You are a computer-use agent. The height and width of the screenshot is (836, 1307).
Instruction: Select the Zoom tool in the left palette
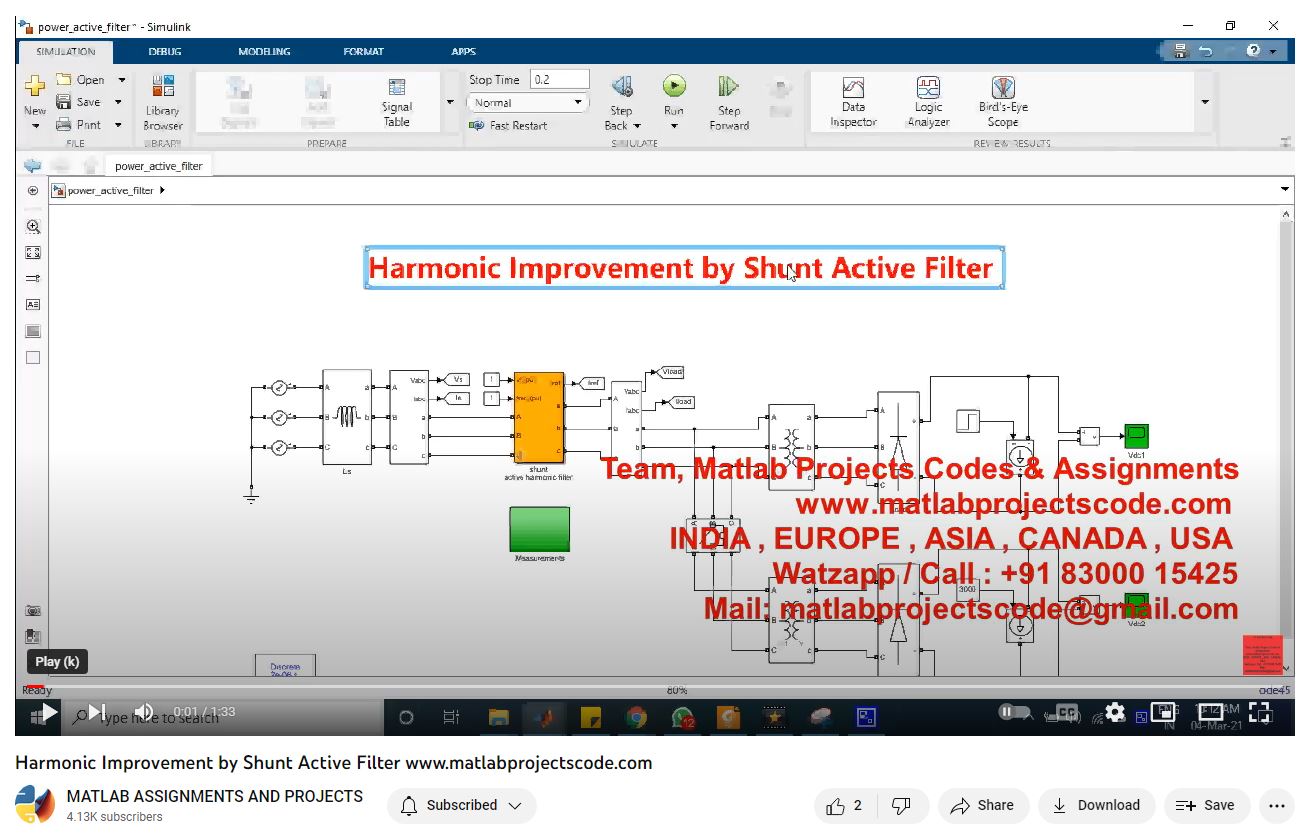click(x=33, y=227)
